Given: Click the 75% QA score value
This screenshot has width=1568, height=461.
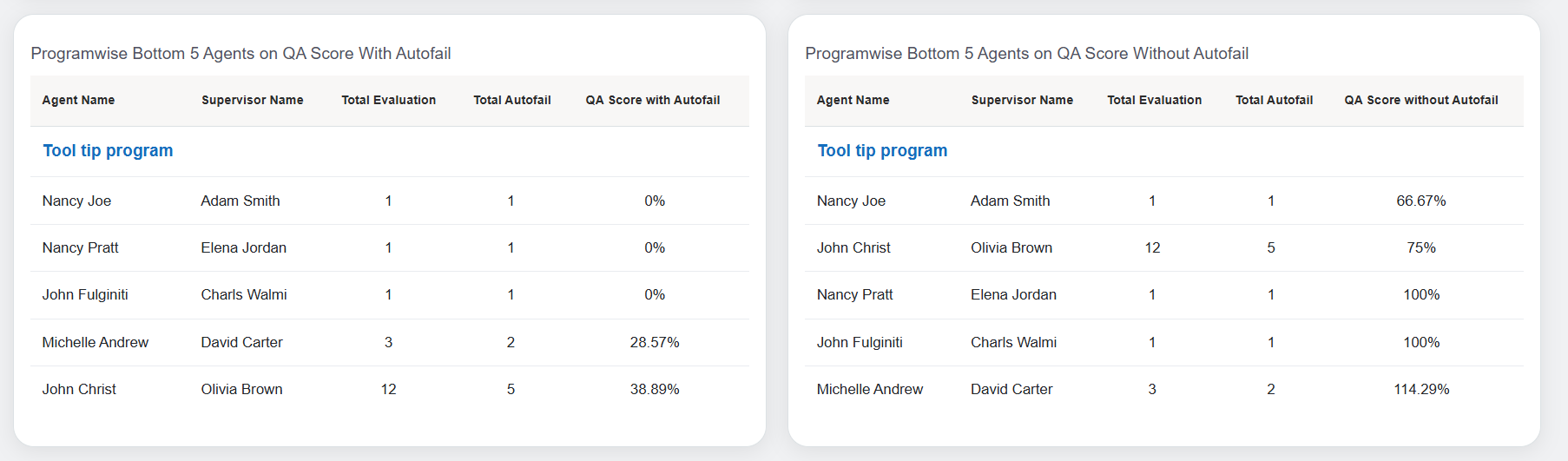Looking at the screenshot, I should [x=1421, y=248].
